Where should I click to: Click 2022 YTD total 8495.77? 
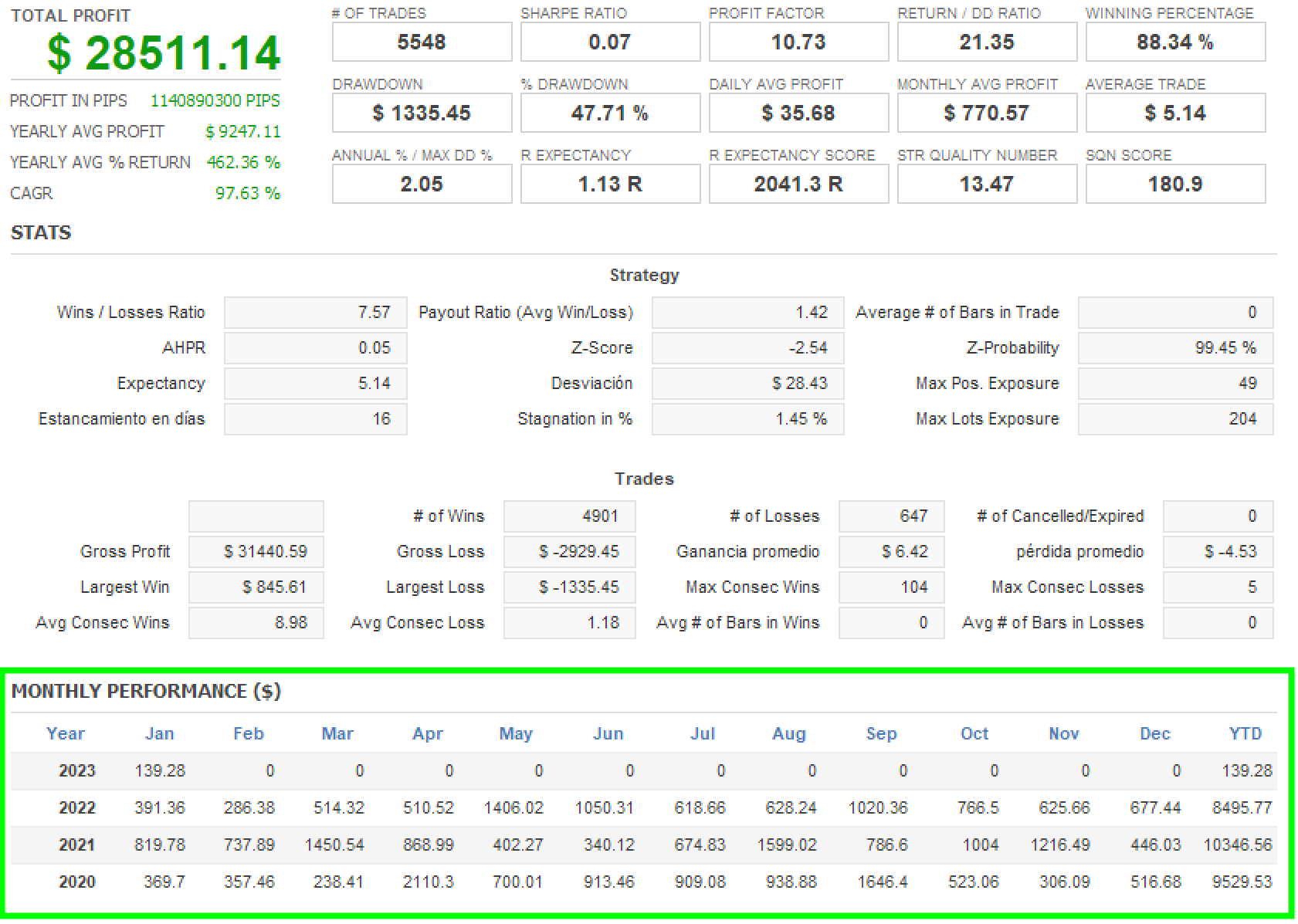pyautogui.click(x=1242, y=808)
